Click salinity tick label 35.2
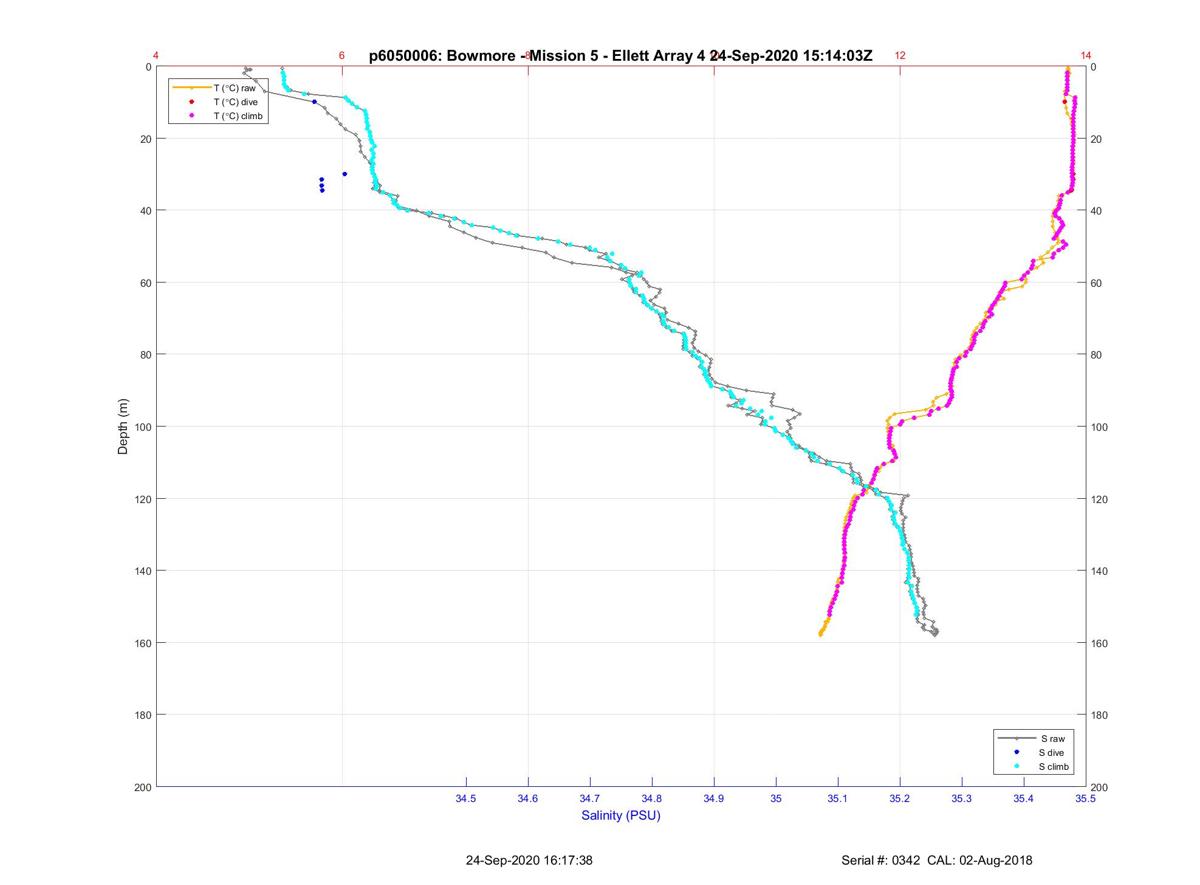Image resolution: width=1200 pixels, height=885 pixels. (x=900, y=799)
